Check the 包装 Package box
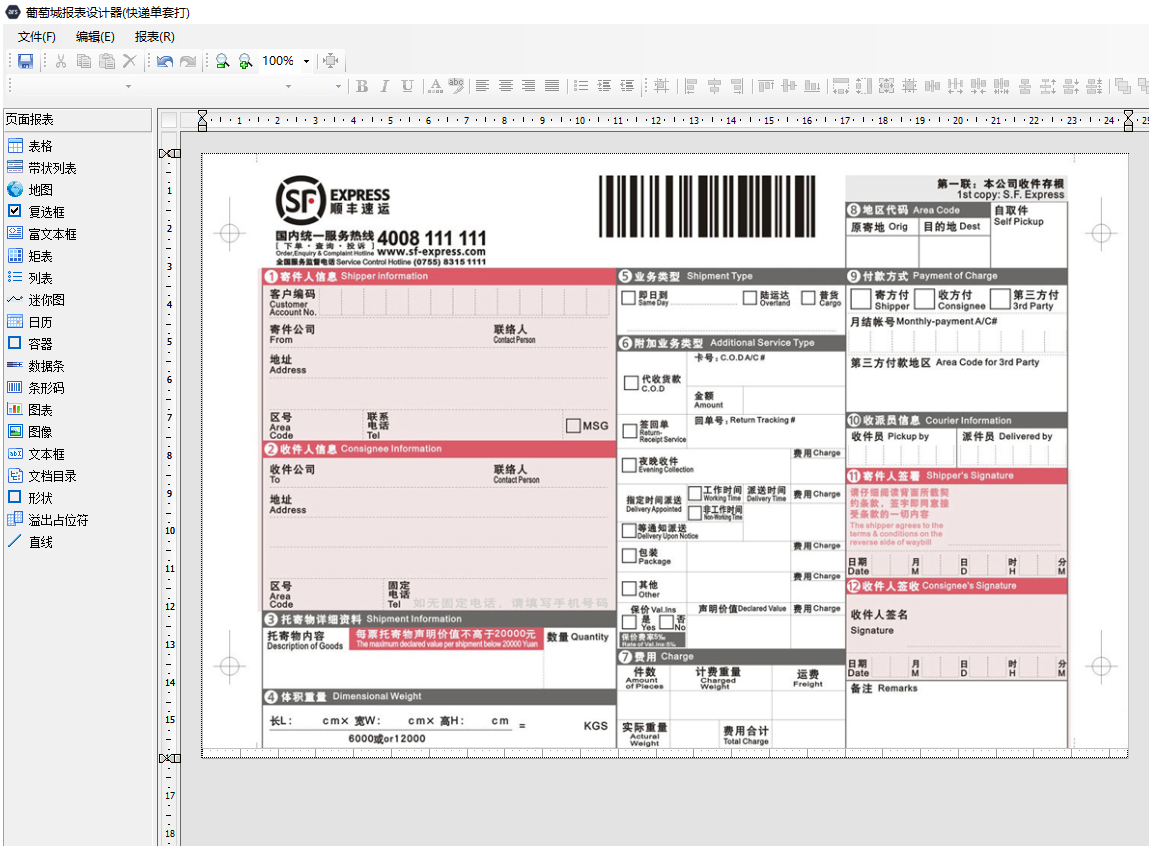1152x849 pixels. pyautogui.click(x=629, y=556)
